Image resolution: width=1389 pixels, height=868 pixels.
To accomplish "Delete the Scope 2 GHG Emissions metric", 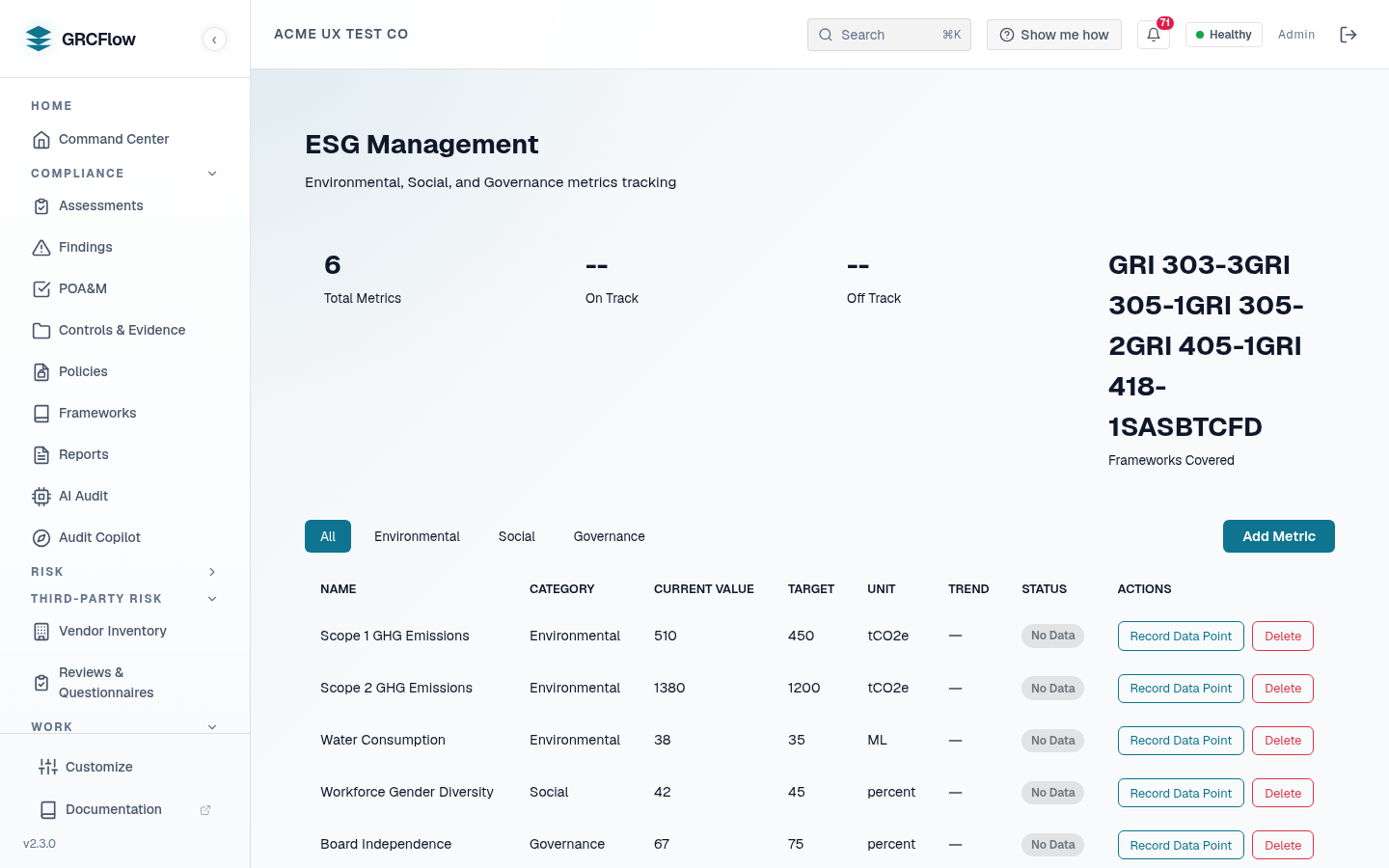I will [x=1283, y=689].
